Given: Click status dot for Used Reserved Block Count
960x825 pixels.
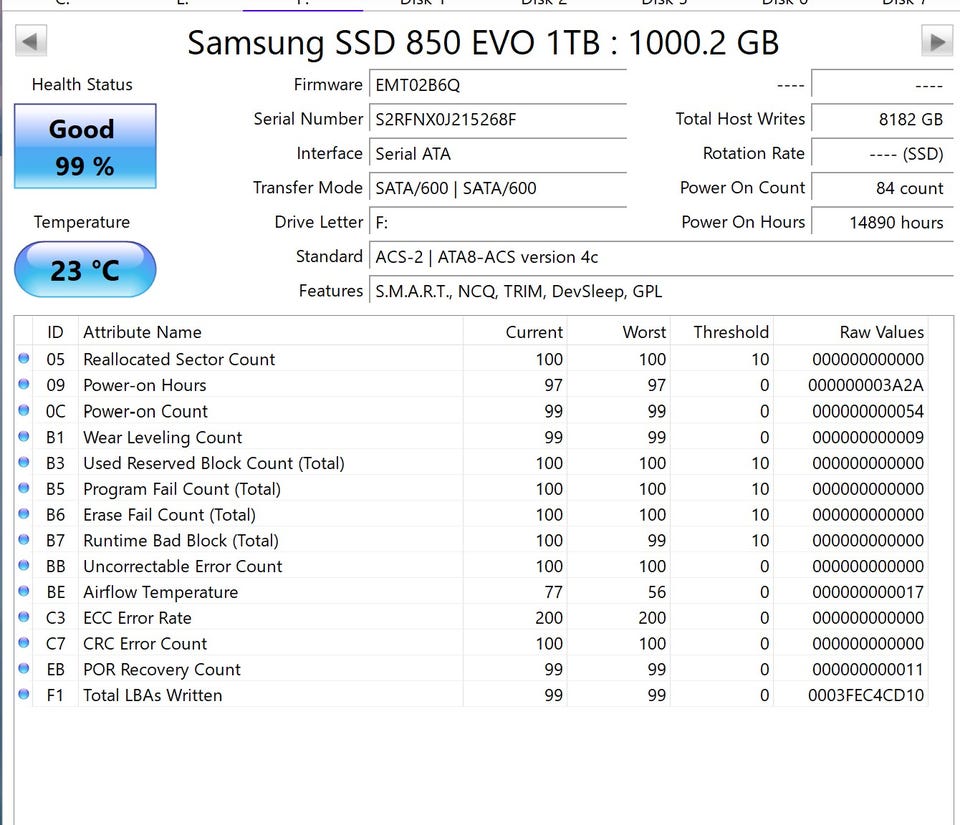Looking at the screenshot, I should (x=24, y=462).
